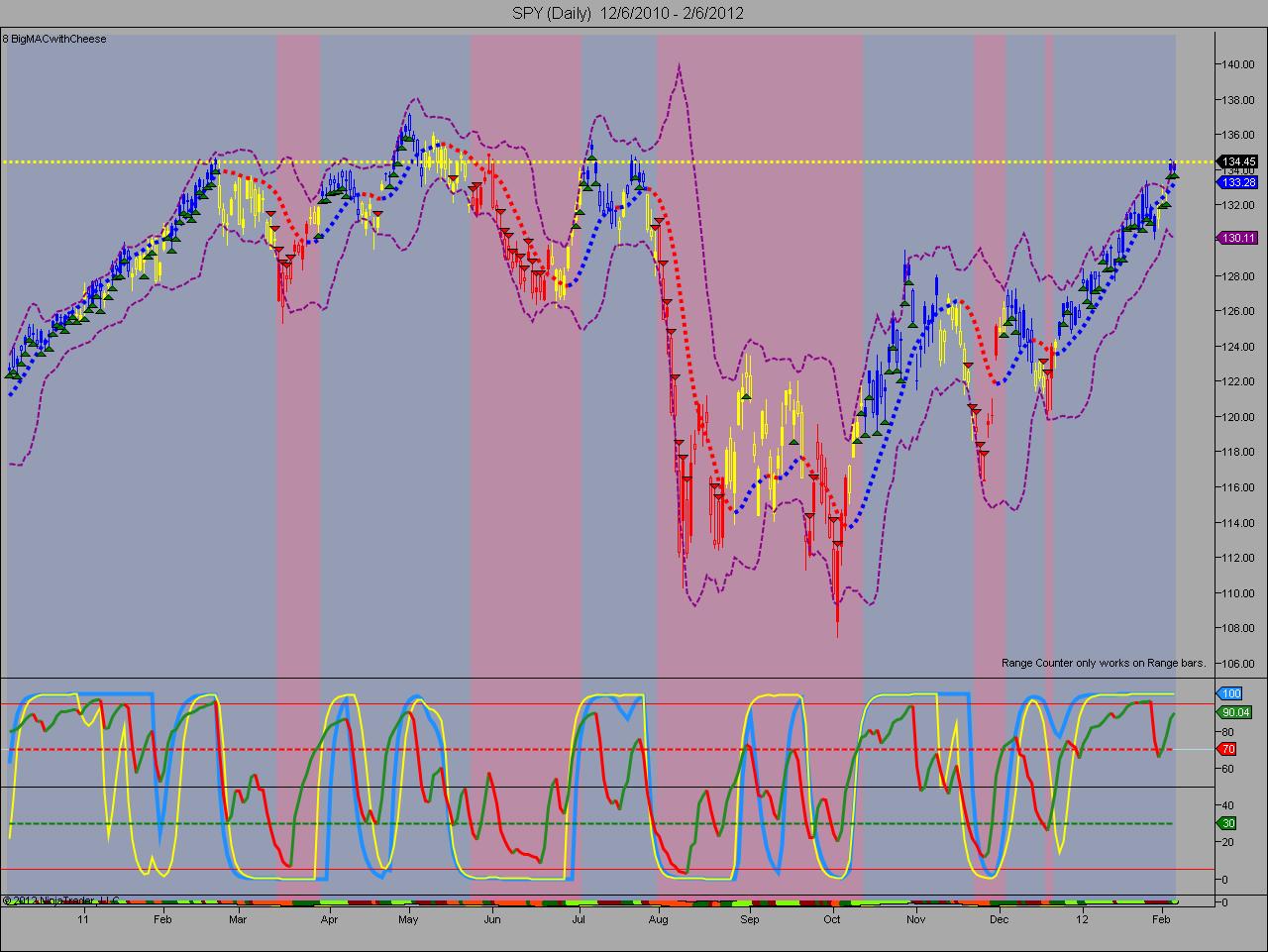
Task: Click the 108.00 price axis label
Action: 1239,628
